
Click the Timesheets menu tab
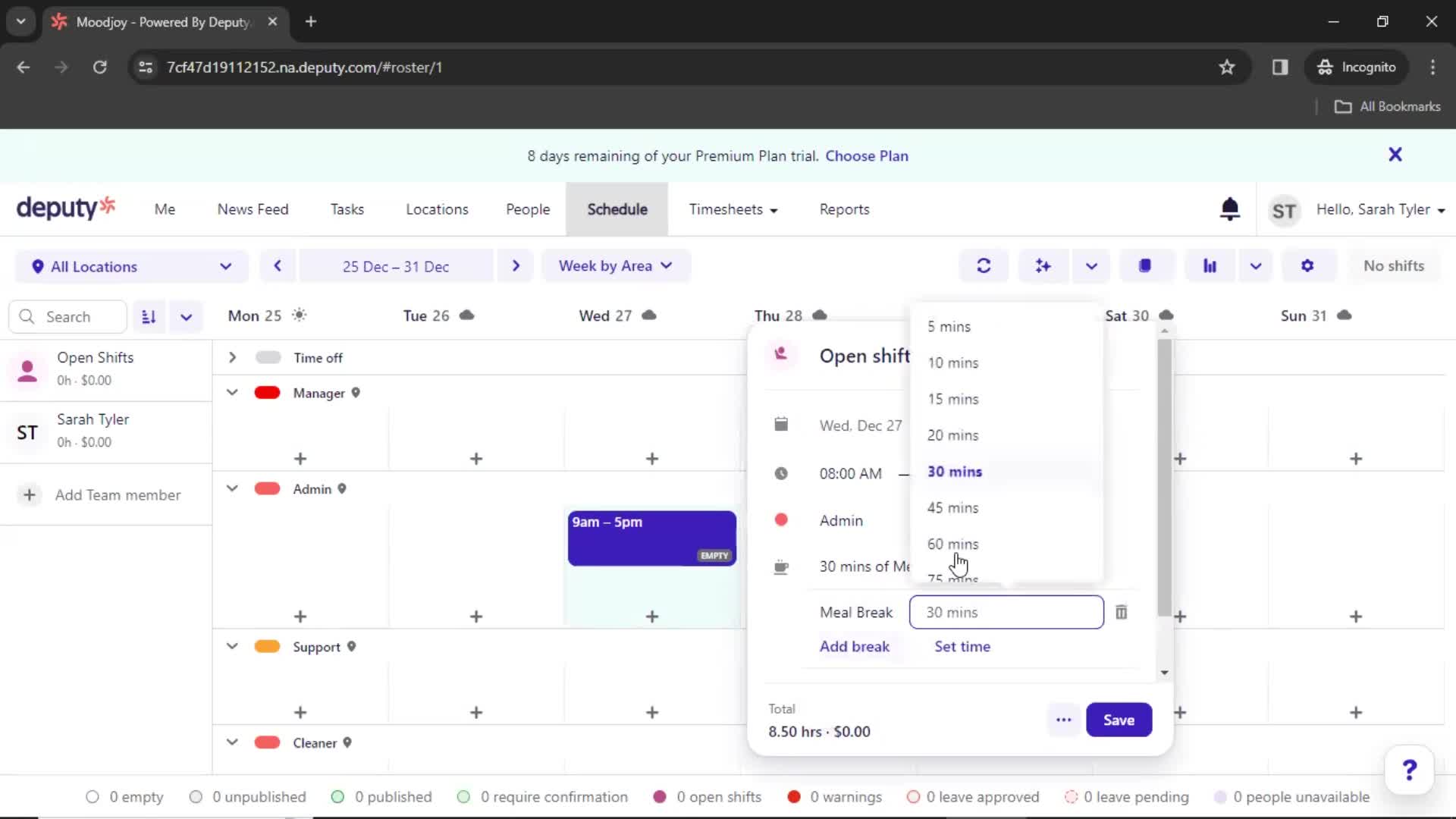coord(732,209)
